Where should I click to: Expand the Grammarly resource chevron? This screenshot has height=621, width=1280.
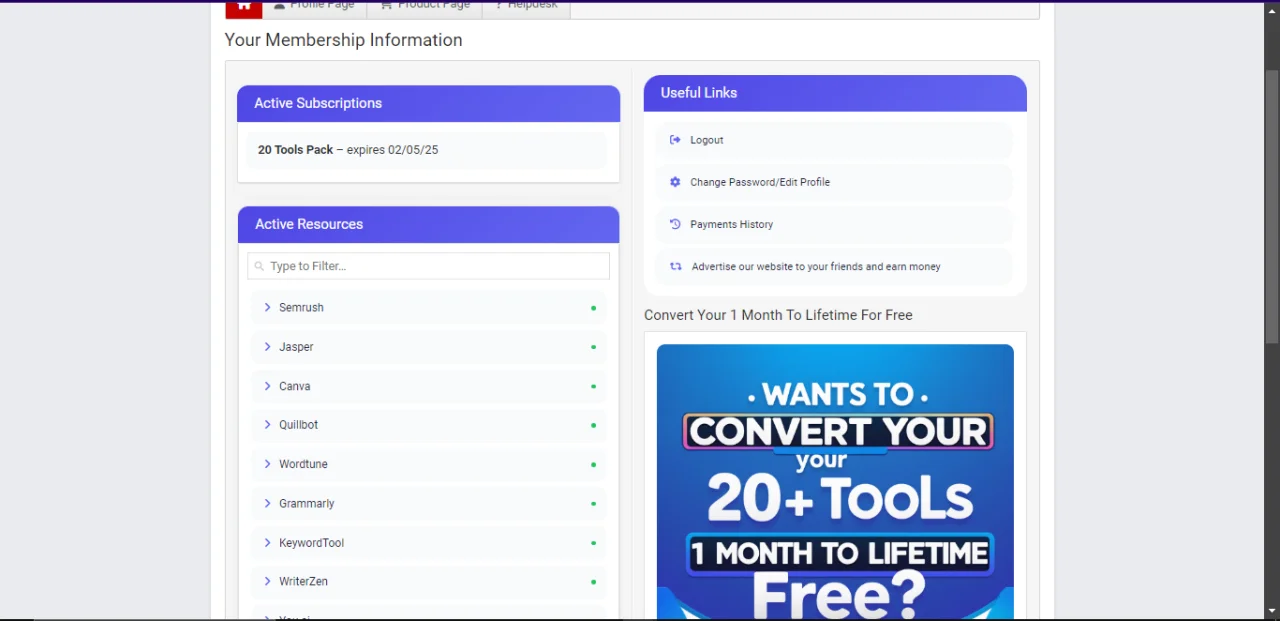tap(267, 503)
